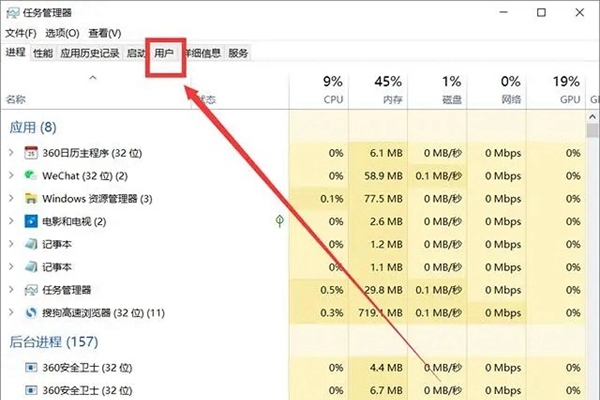The height and width of the screenshot is (400, 600).
Task: Expand the WeChat (32 位) process group
Action: [11, 175]
